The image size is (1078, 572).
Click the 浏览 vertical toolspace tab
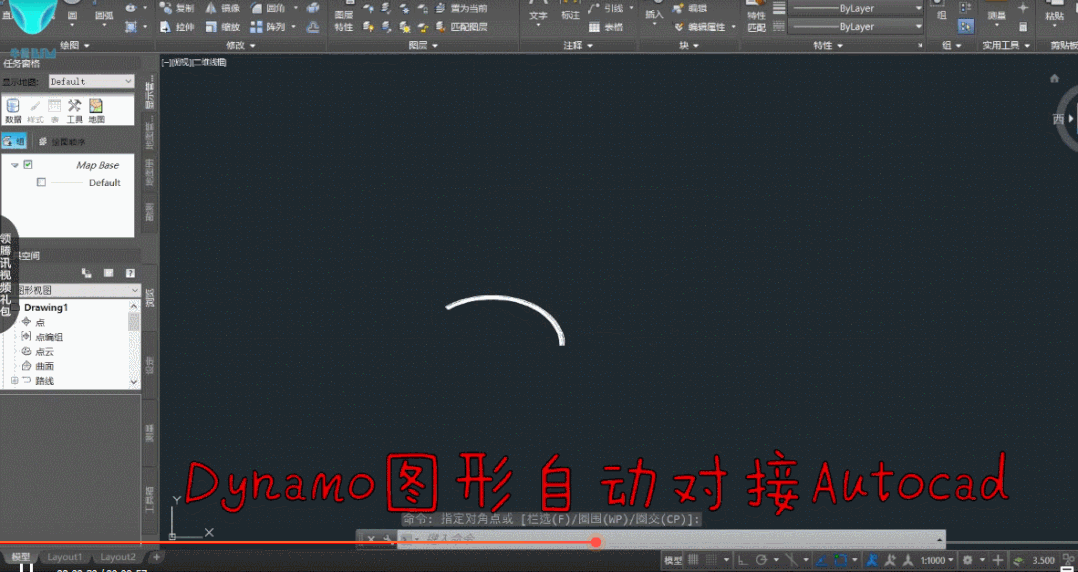pos(149,297)
